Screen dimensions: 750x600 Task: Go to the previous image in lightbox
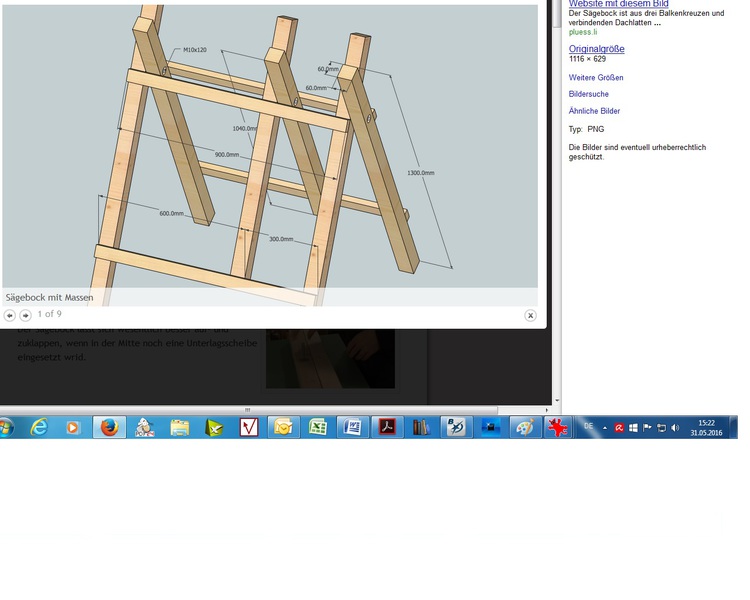point(10,315)
